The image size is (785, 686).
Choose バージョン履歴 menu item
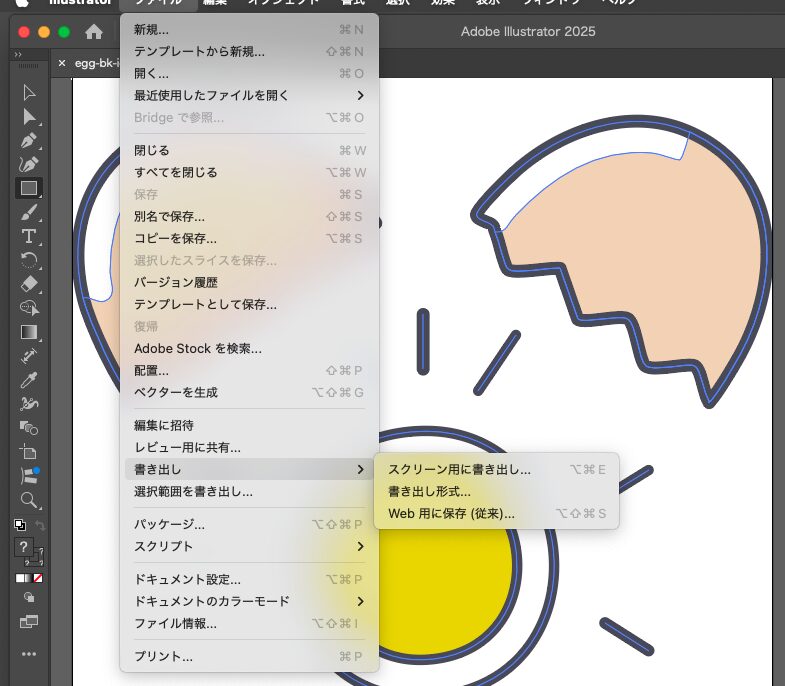click(x=249, y=282)
